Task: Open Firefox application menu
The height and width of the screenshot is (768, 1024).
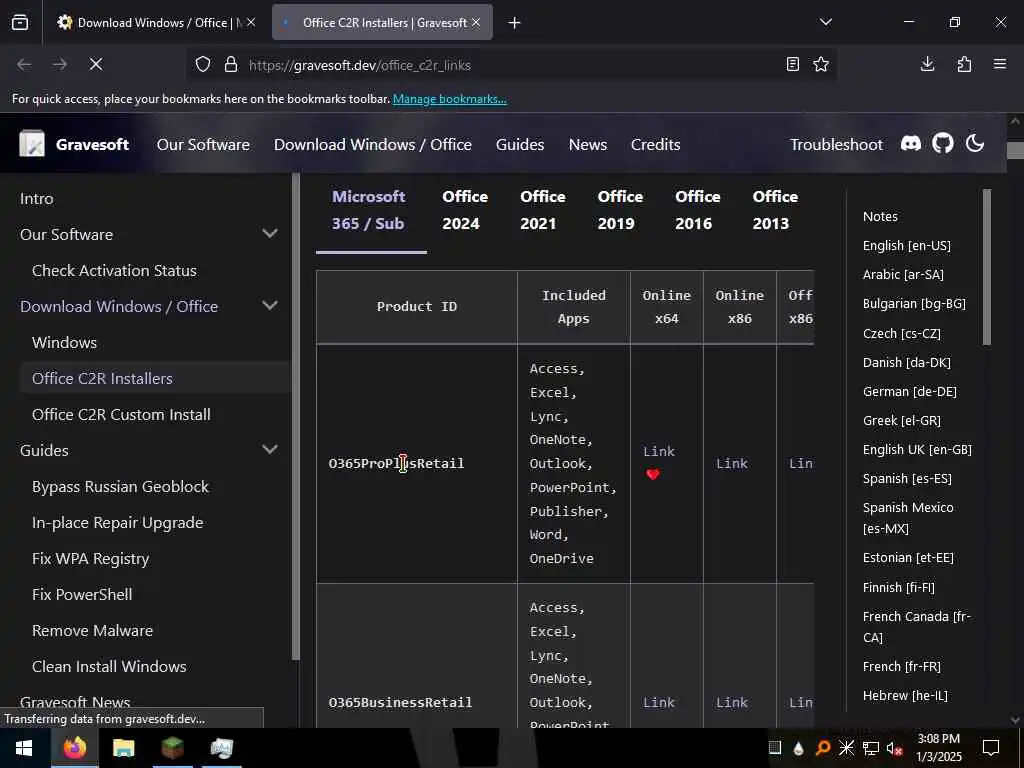Action: [x=1000, y=64]
